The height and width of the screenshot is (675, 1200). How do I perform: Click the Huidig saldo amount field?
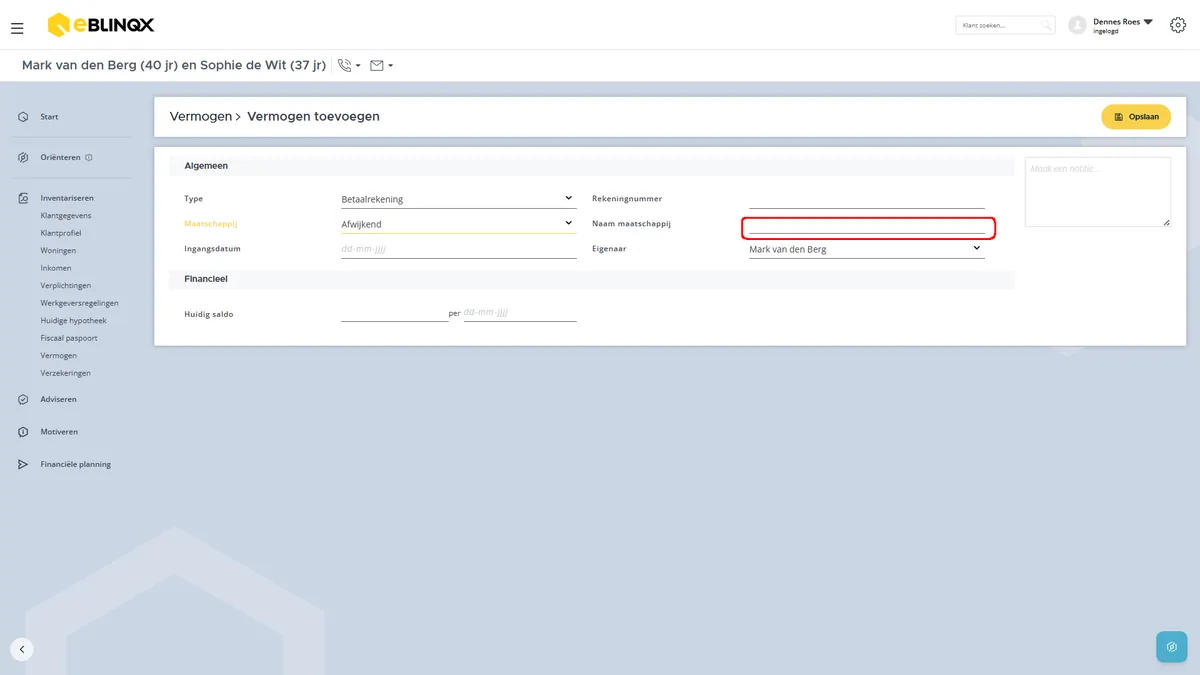click(395, 313)
